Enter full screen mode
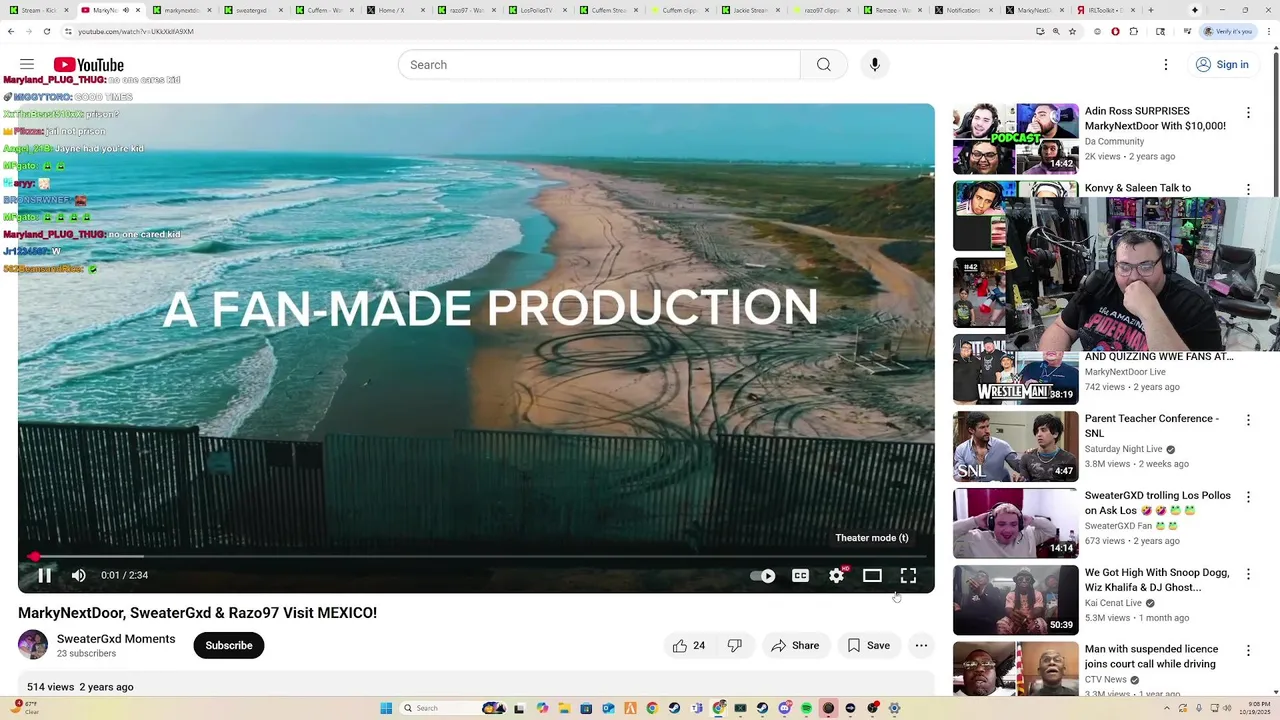1280x720 pixels. tap(908, 576)
